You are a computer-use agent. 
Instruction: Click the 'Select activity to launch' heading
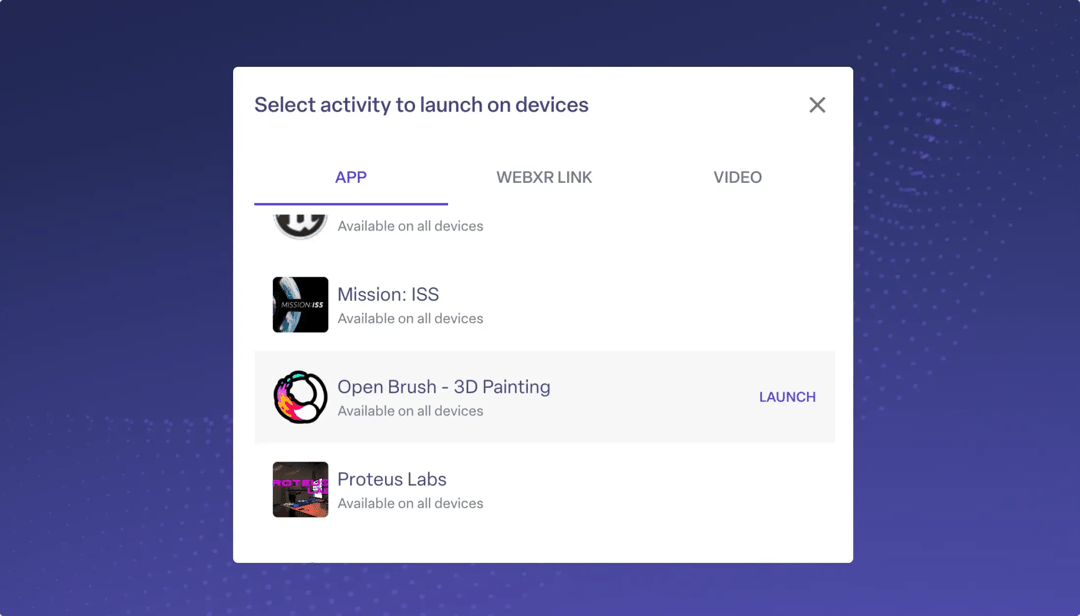[421, 105]
